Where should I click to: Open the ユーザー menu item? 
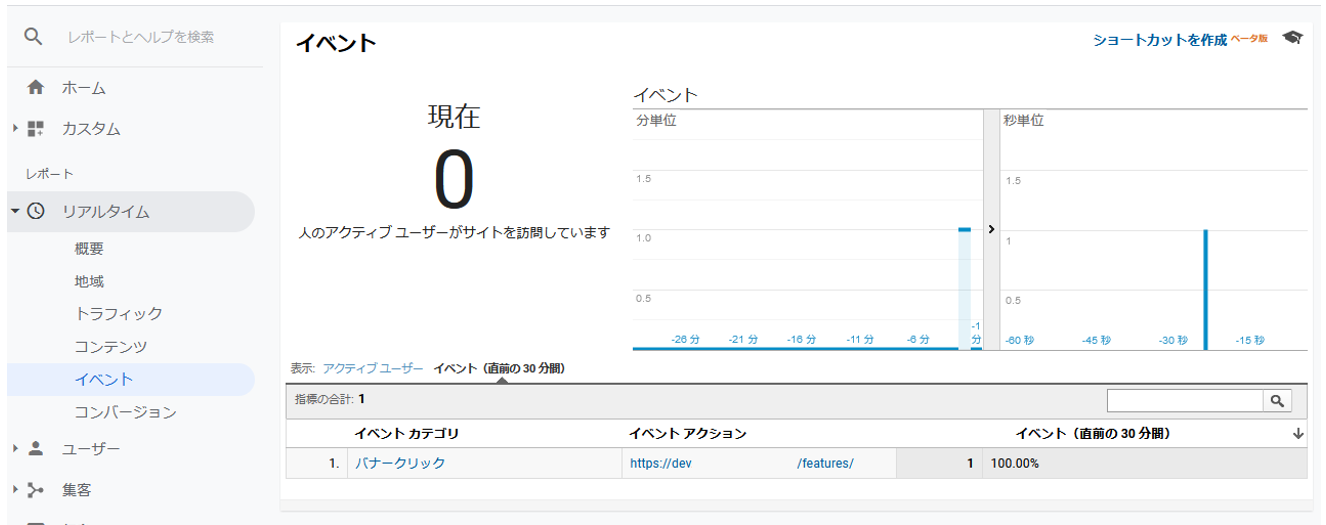click(91, 449)
